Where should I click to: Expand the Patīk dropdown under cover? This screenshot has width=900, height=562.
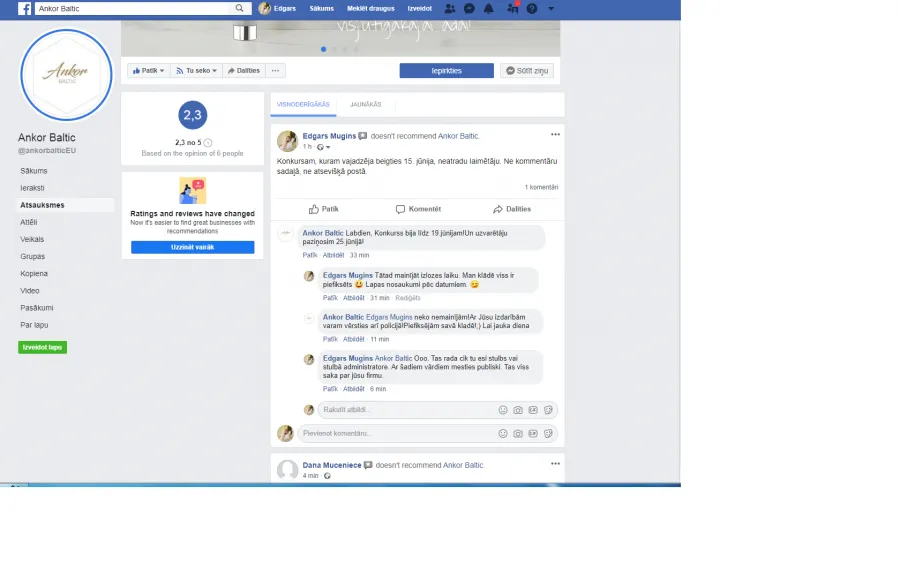(x=149, y=71)
